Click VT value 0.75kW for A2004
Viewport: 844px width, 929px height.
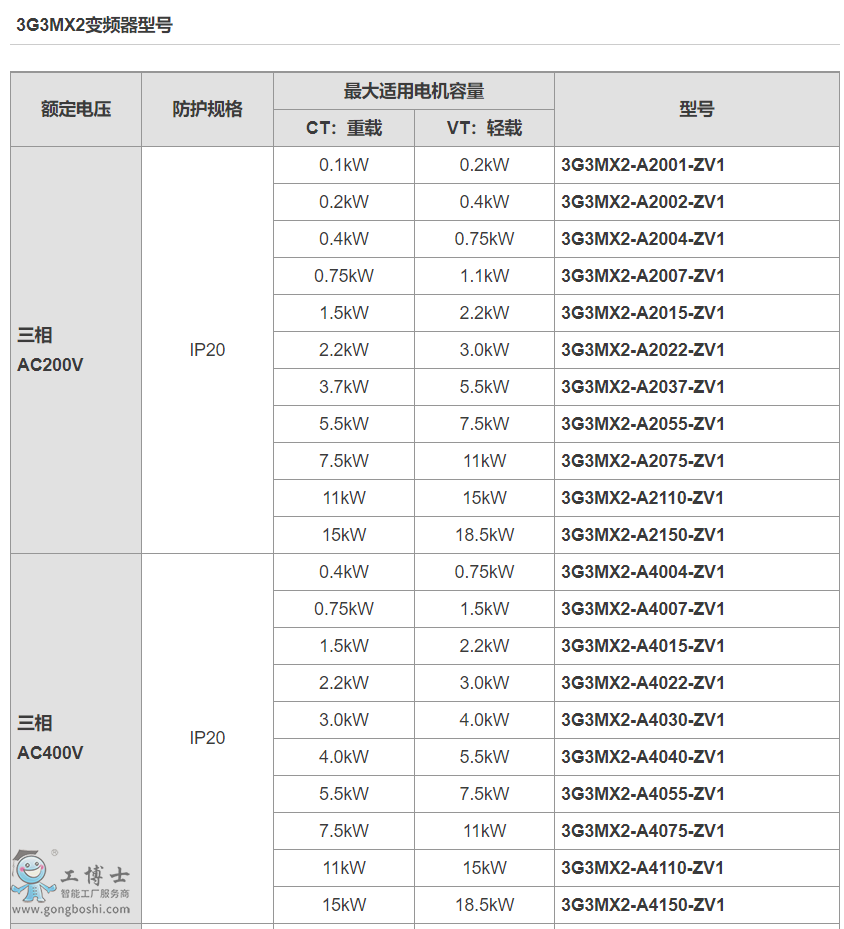(x=484, y=239)
